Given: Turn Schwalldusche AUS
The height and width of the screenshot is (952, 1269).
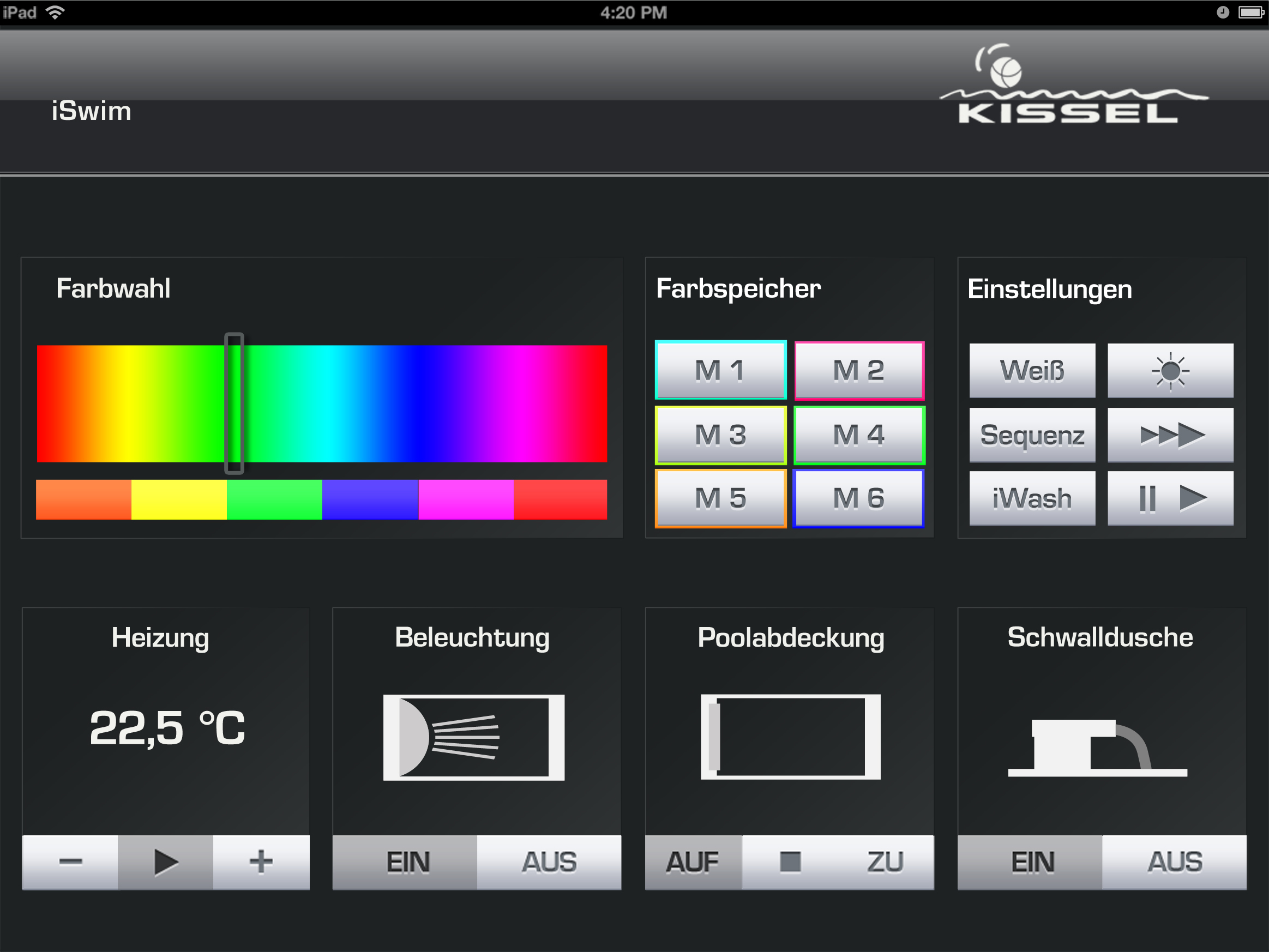Looking at the screenshot, I should click(1174, 861).
